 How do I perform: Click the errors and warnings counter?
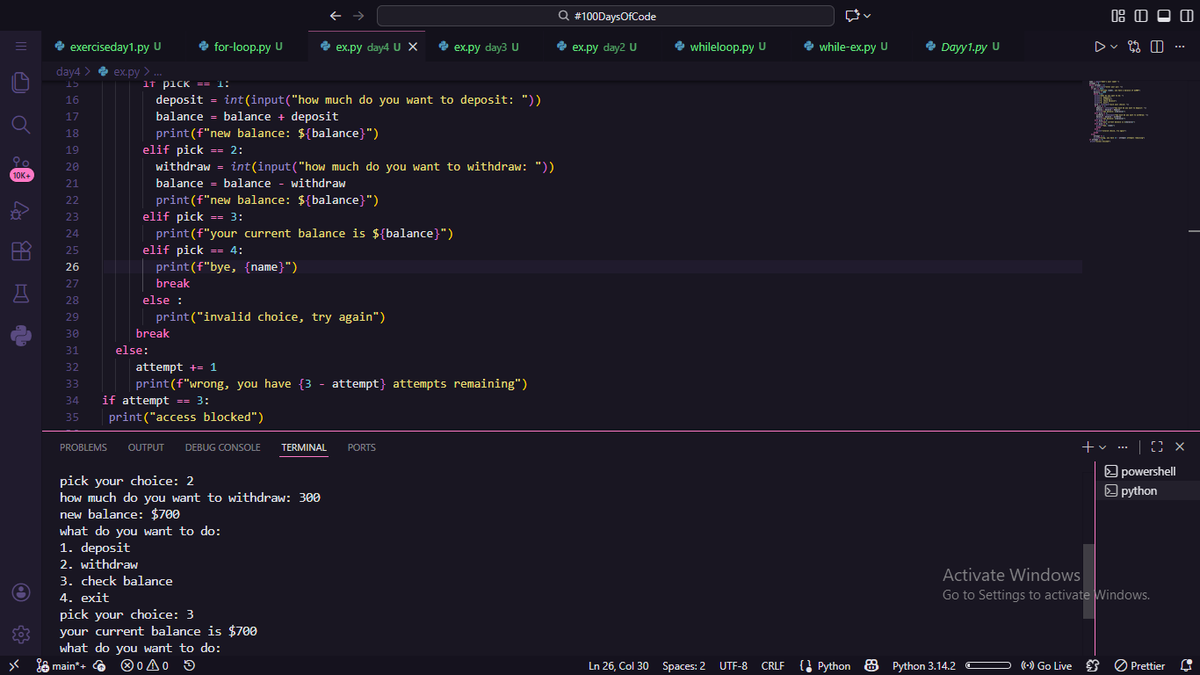click(144, 666)
